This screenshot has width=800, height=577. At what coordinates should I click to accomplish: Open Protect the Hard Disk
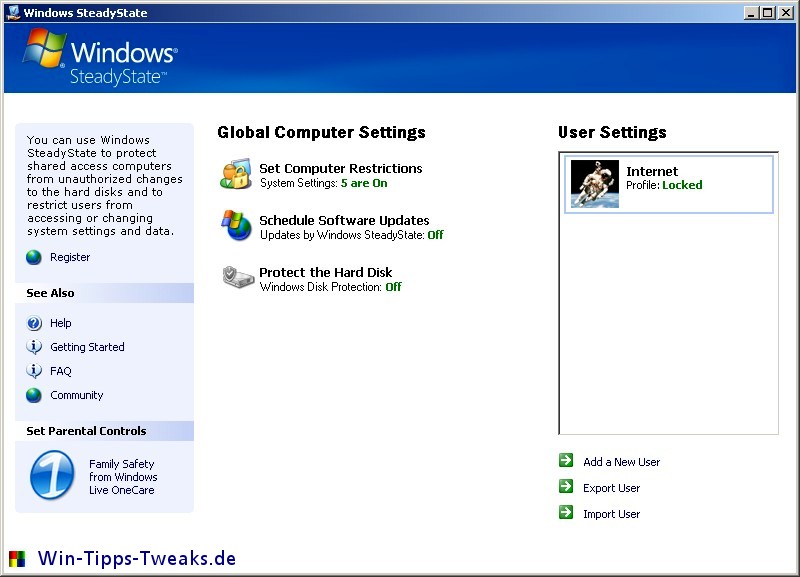326,272
